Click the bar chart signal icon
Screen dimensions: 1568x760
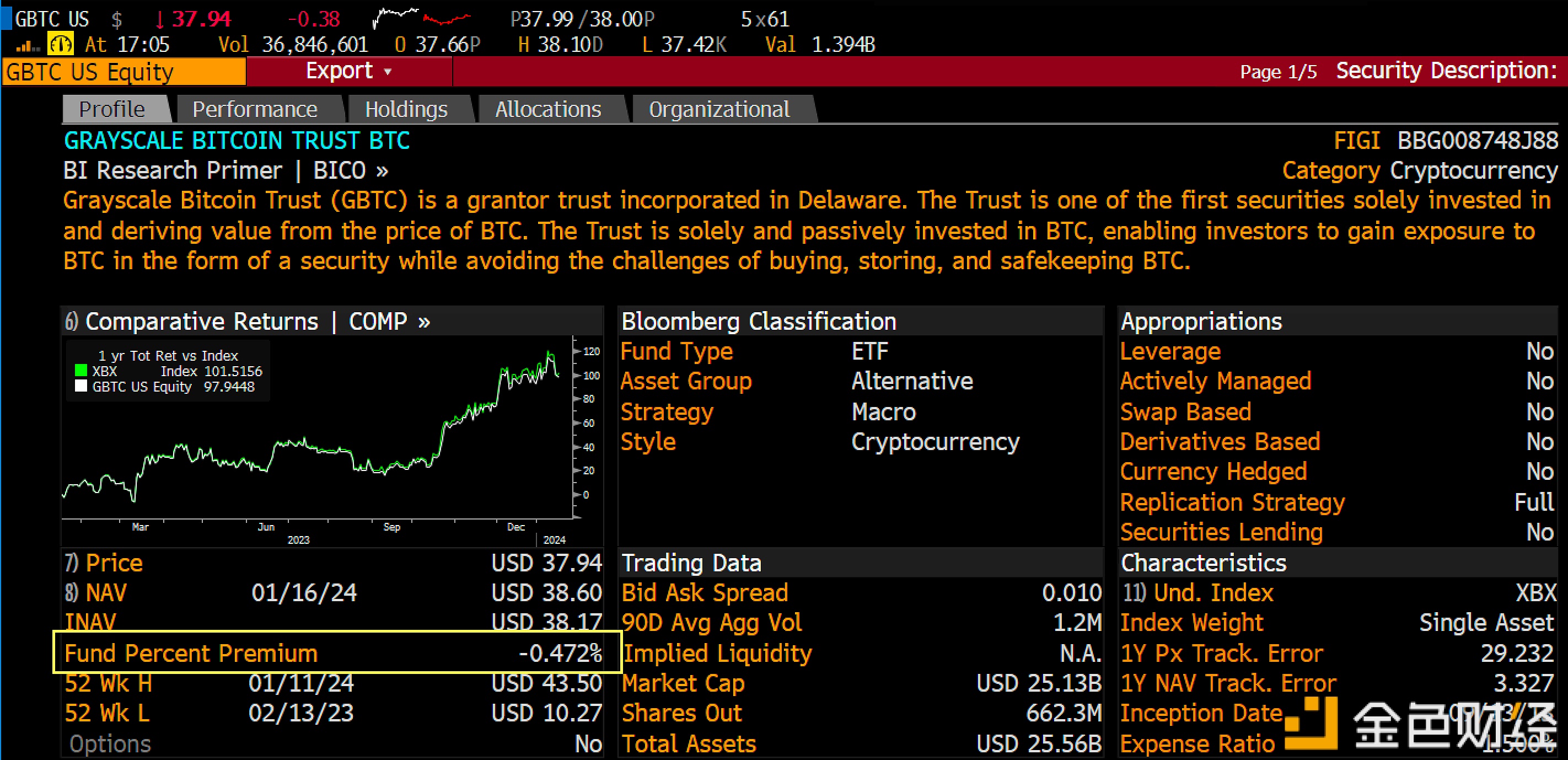pos(28,46)
